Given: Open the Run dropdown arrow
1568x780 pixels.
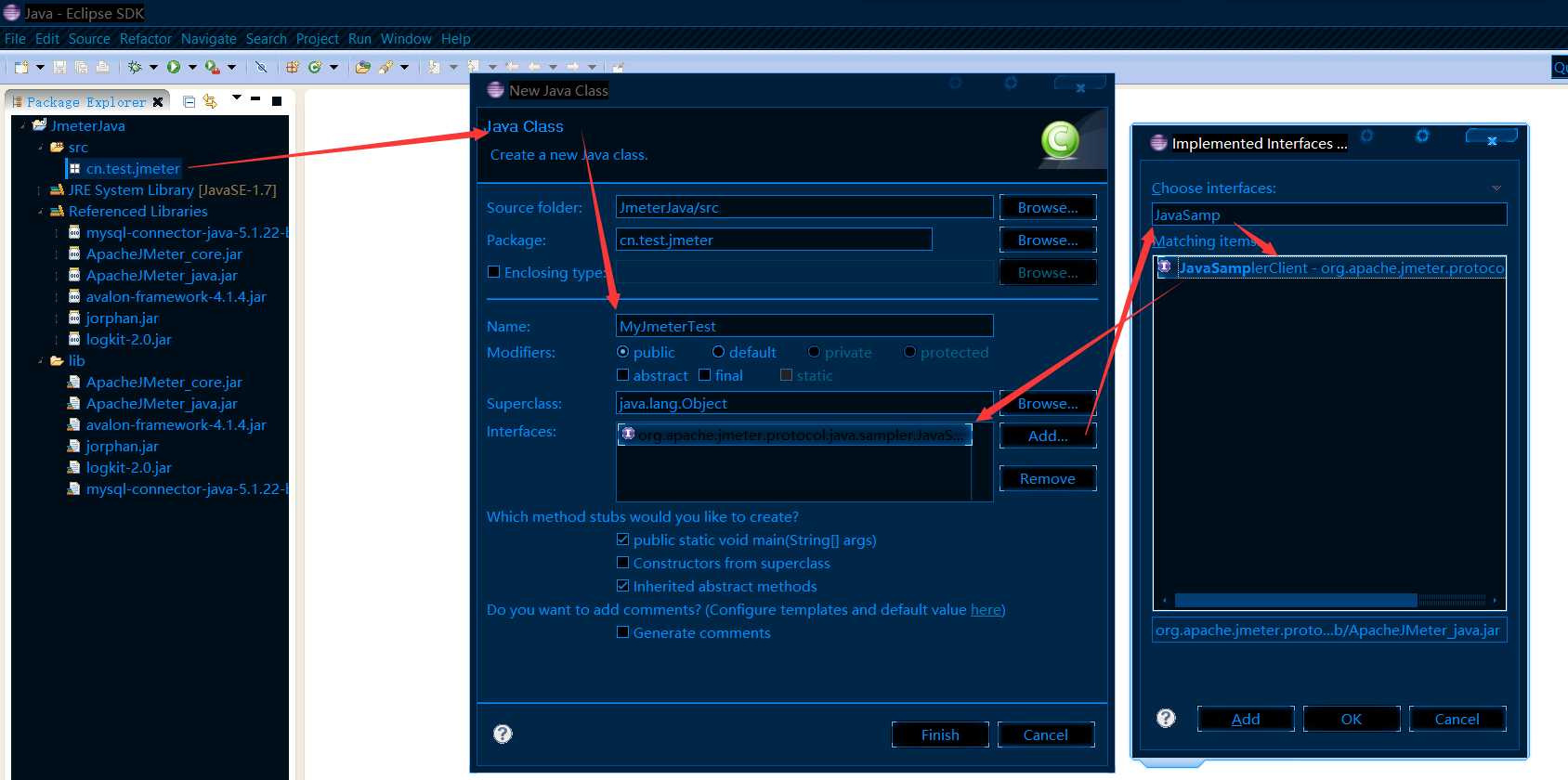Looking at the screenshot, I should (192, 67).
